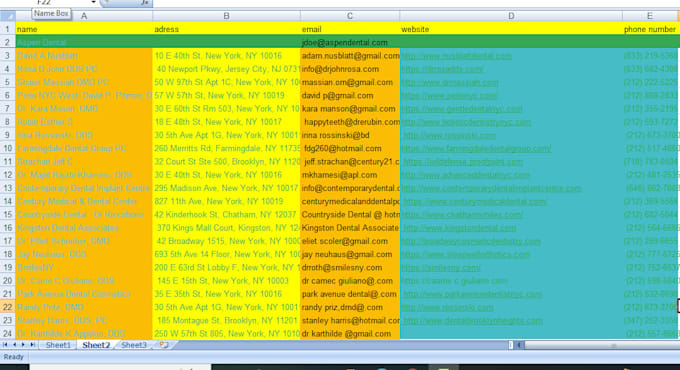680x370 pixels.
Task: Open the kingstondental.com link
Action: pyautogui.click(x=459, y=228)
